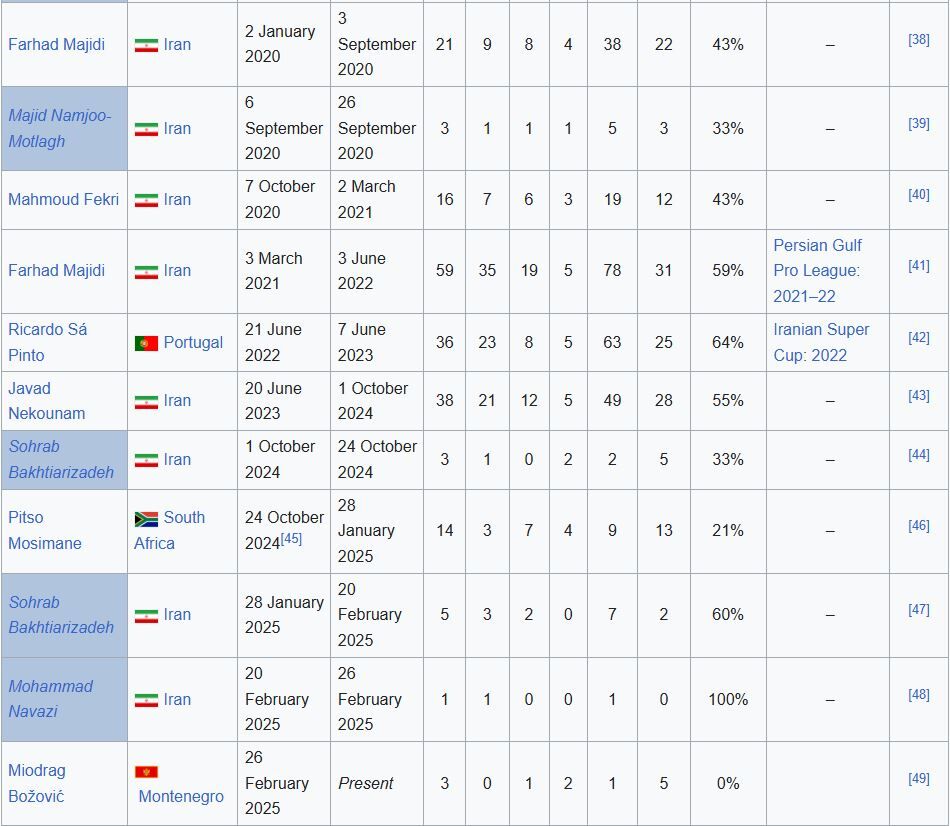This screenshot has height=826, width=950.
Task: Click Iran flag in Mahmoud Fekri's row
Action: [x=146, y=200]
